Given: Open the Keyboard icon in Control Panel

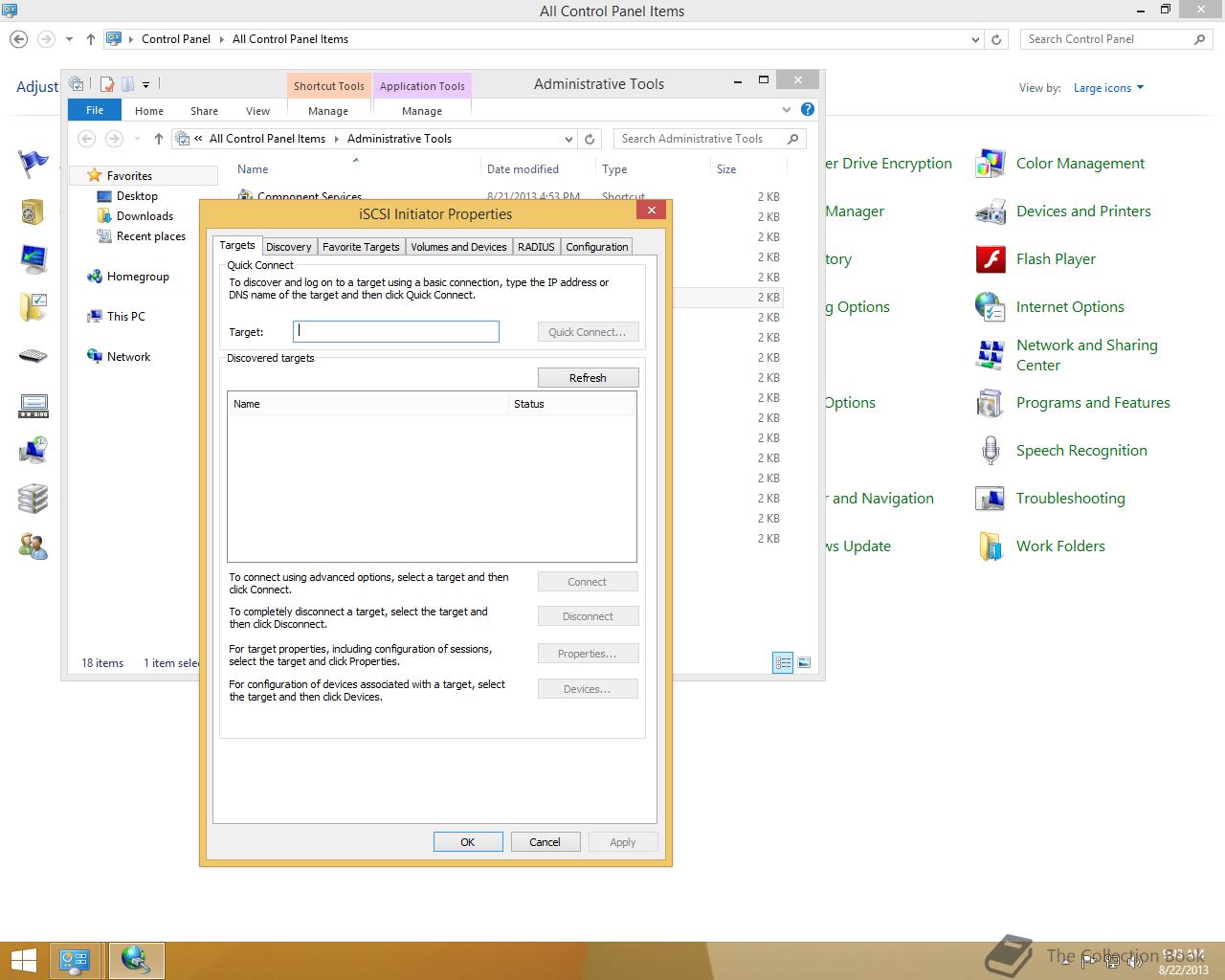Looking at the screenshot, I should [33, 356].
